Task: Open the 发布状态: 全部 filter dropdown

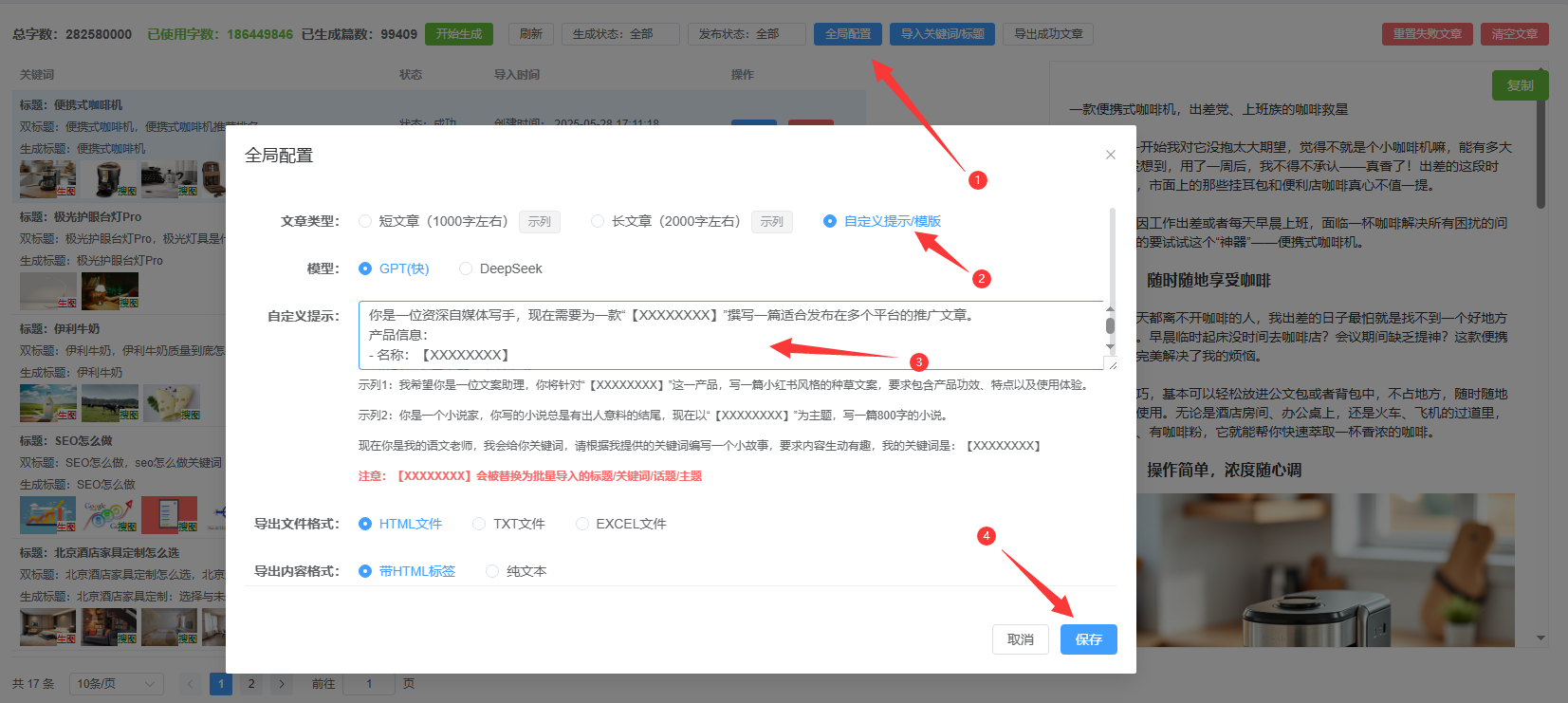Action: coord(747,34)
